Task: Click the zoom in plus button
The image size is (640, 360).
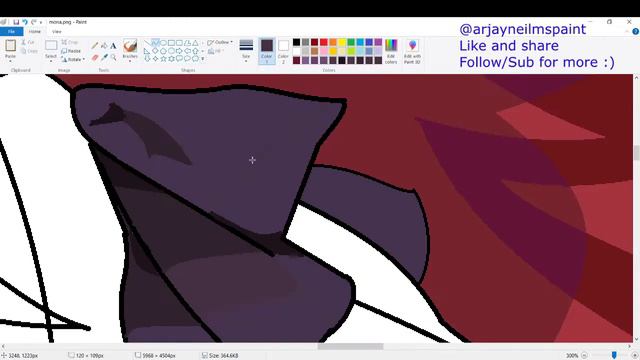Action: [635, 356]
